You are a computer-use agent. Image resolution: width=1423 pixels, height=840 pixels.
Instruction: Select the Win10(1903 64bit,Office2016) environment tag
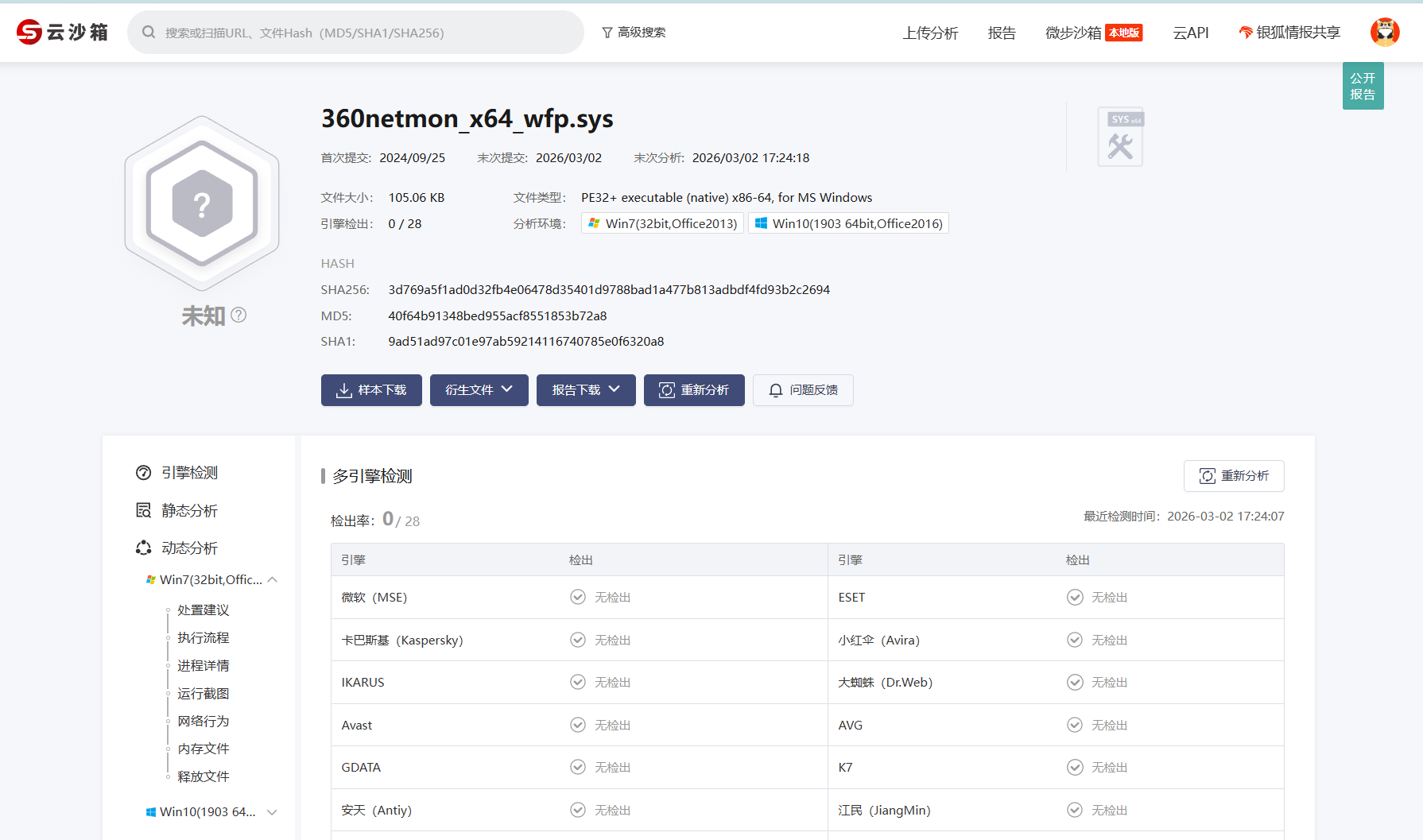click(x=848, y=223)
